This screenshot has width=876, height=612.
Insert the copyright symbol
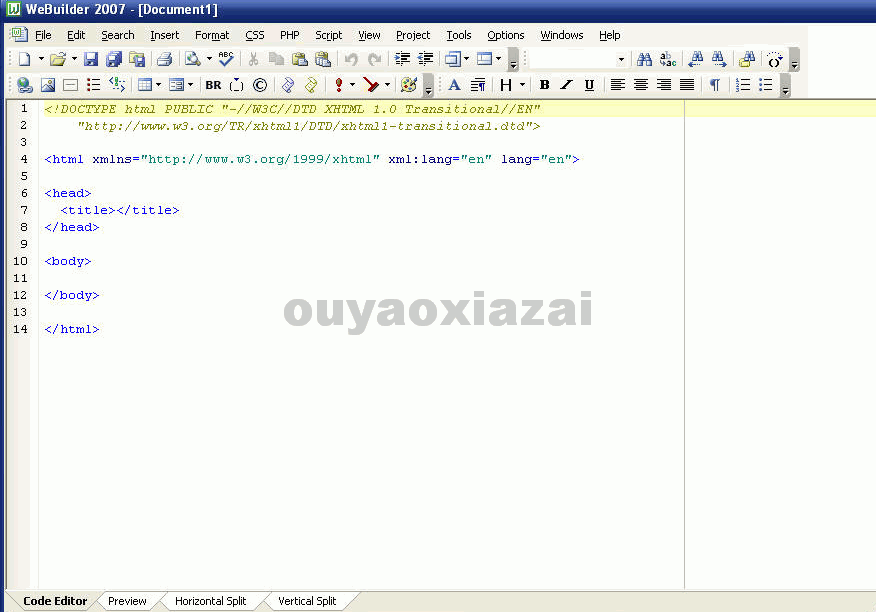(x=260, y=85)
